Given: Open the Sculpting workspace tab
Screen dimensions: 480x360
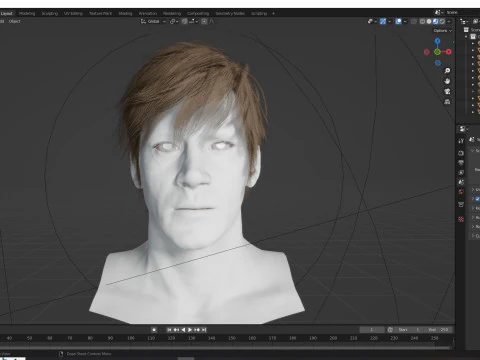Looking at the screenshot, I should pos(50,13).
